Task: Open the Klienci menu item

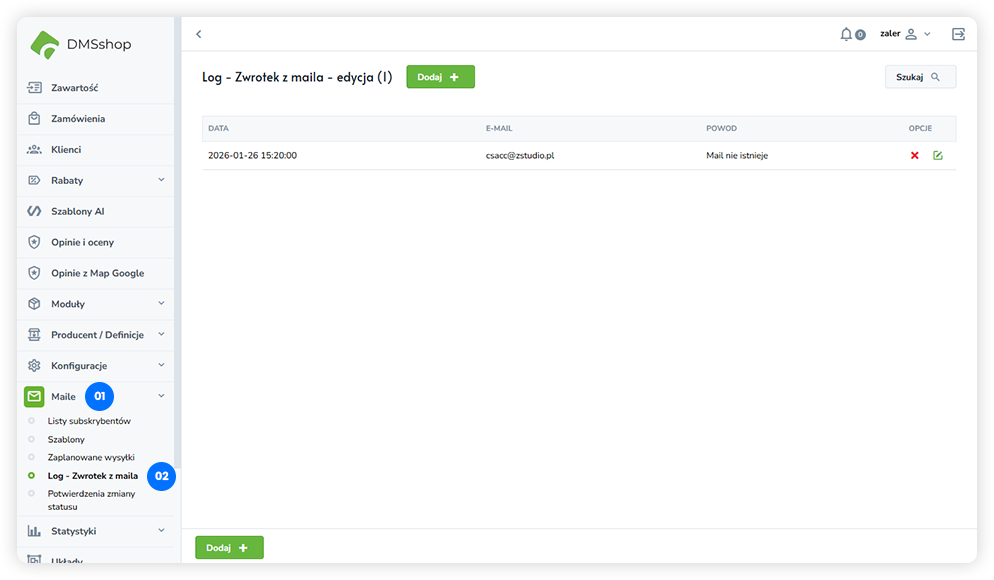Action: point(66,150)
